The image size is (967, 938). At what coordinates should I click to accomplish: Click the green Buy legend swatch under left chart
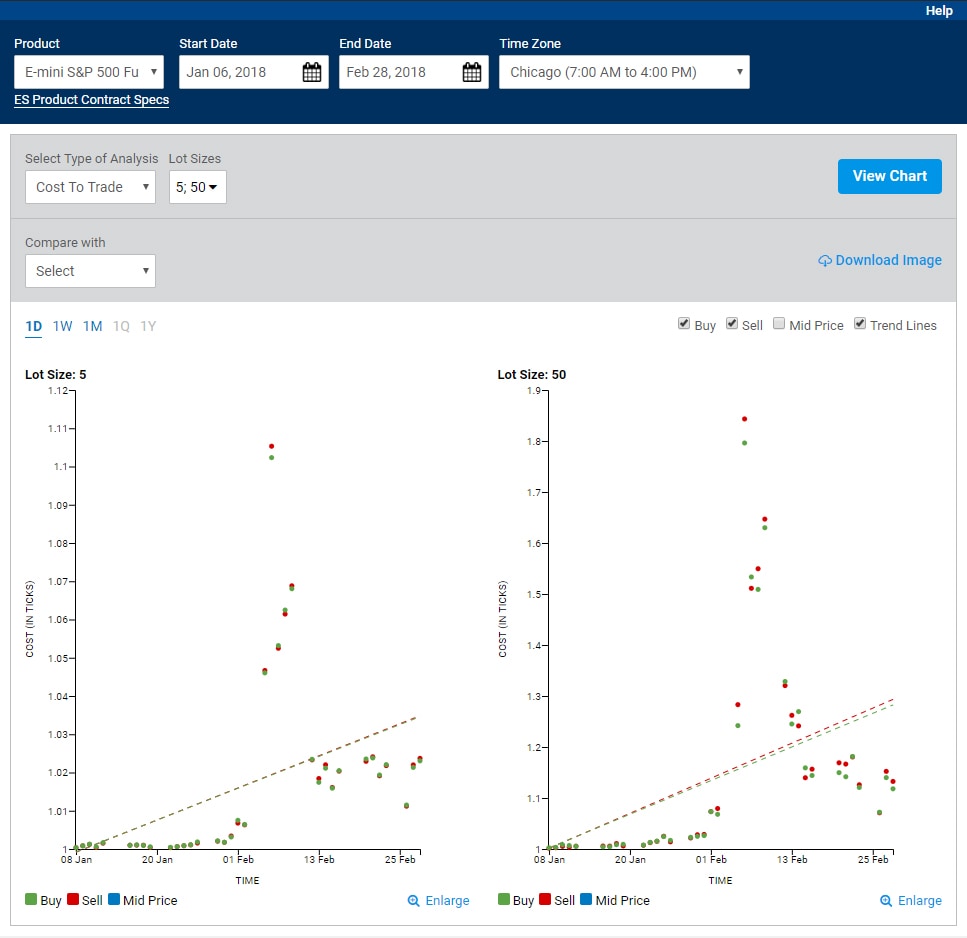tap(31, 900)
